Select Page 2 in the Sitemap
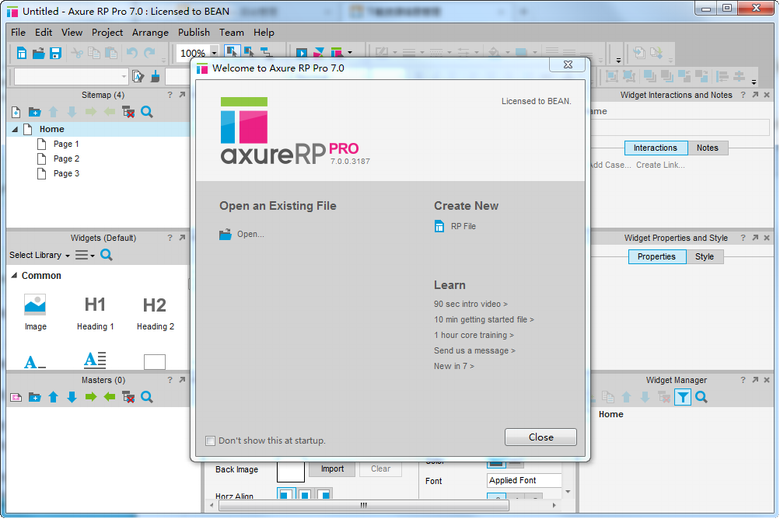The height and width of the screenshot is (519, 780). coord(66,159)
